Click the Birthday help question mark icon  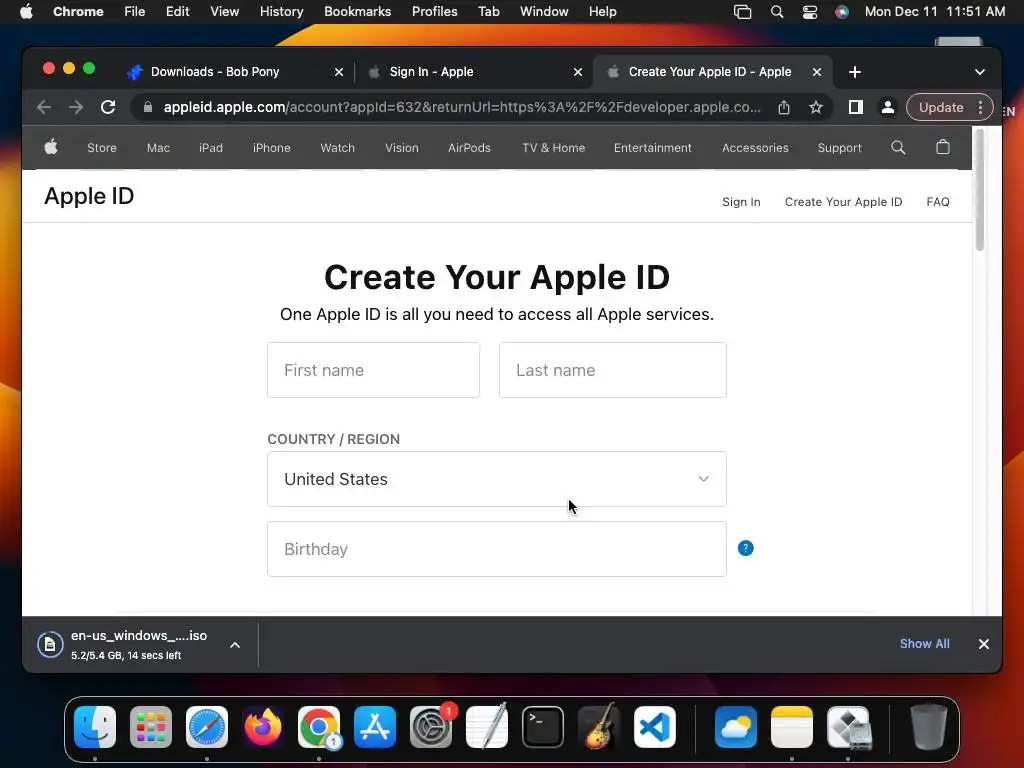745,548
